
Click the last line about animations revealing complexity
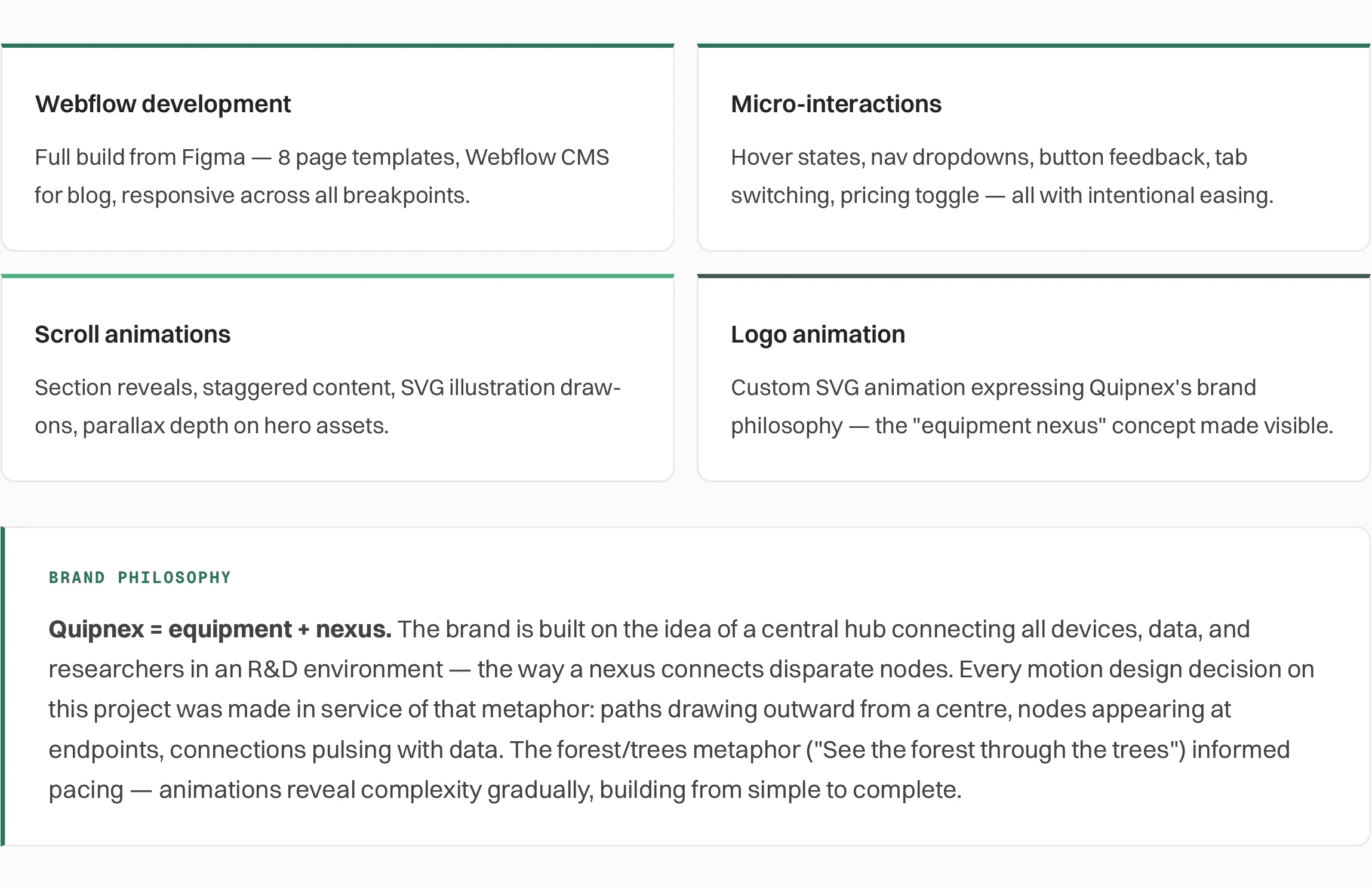point(505,790)
